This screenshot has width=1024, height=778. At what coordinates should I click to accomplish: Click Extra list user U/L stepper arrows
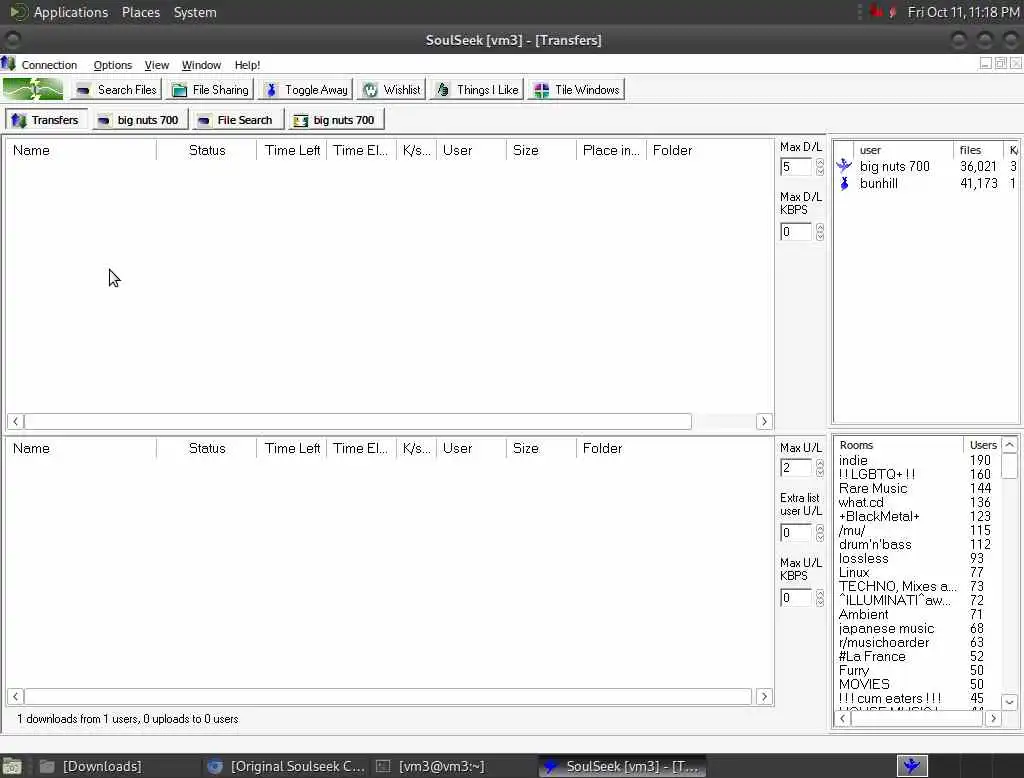coord(820,532)
